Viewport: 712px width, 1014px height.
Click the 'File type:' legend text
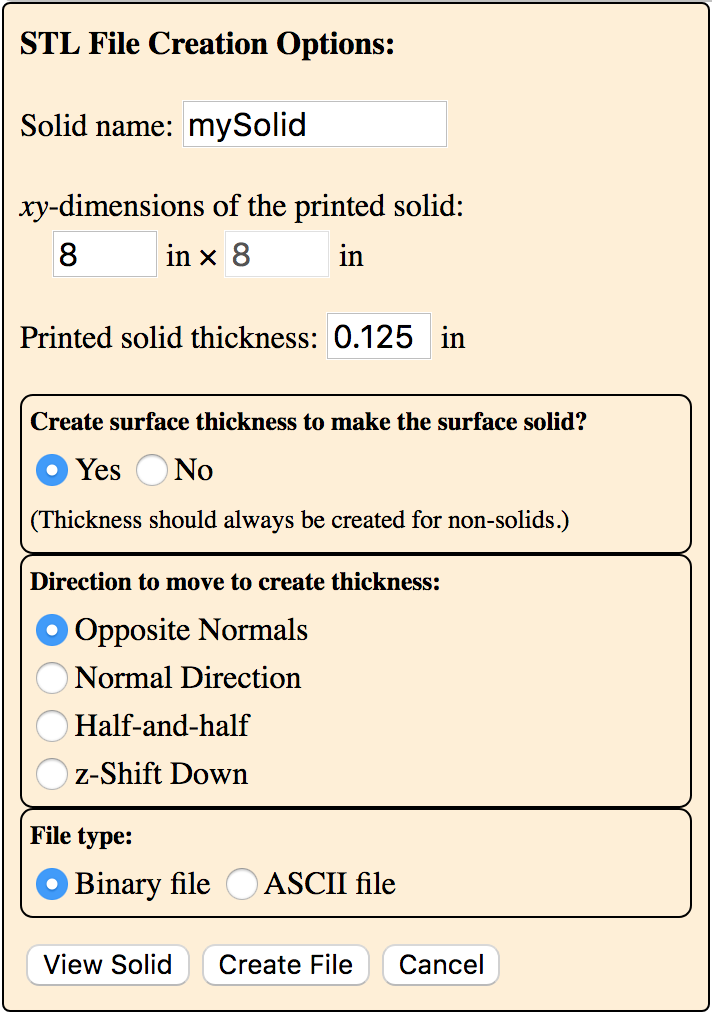point(81,836)
